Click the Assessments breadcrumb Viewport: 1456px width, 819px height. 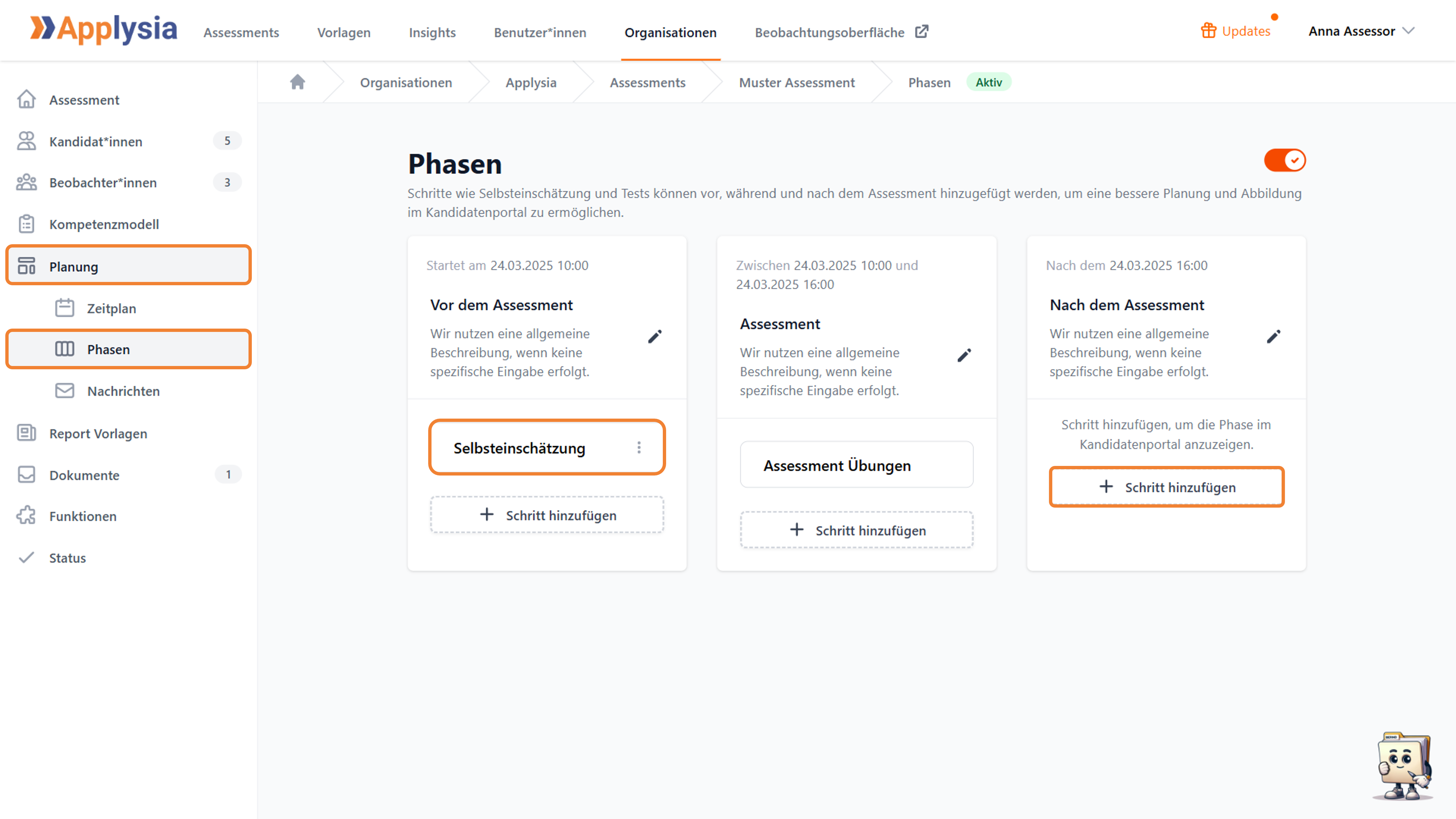[648, 82]
